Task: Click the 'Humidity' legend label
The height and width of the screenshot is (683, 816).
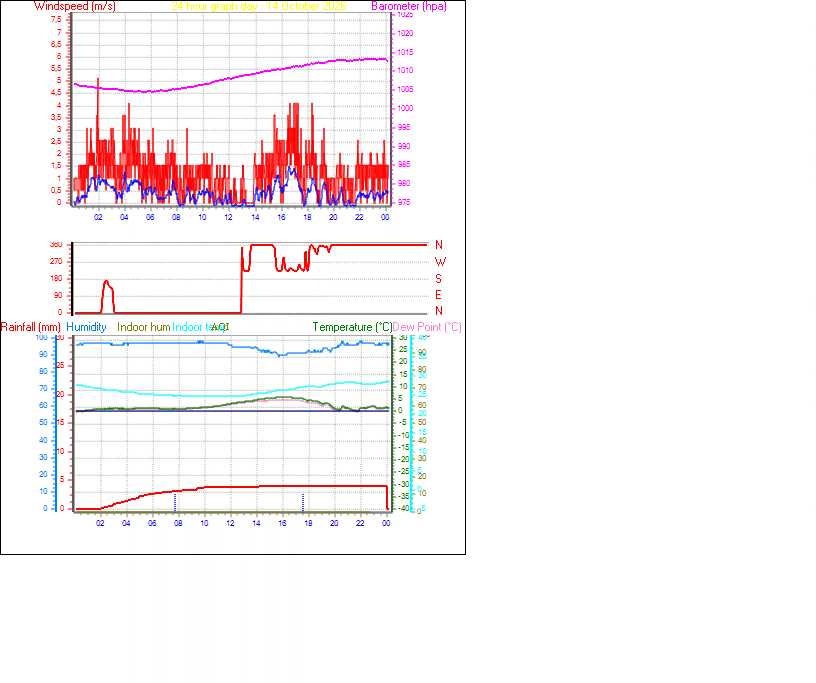Action: (86, 327)
